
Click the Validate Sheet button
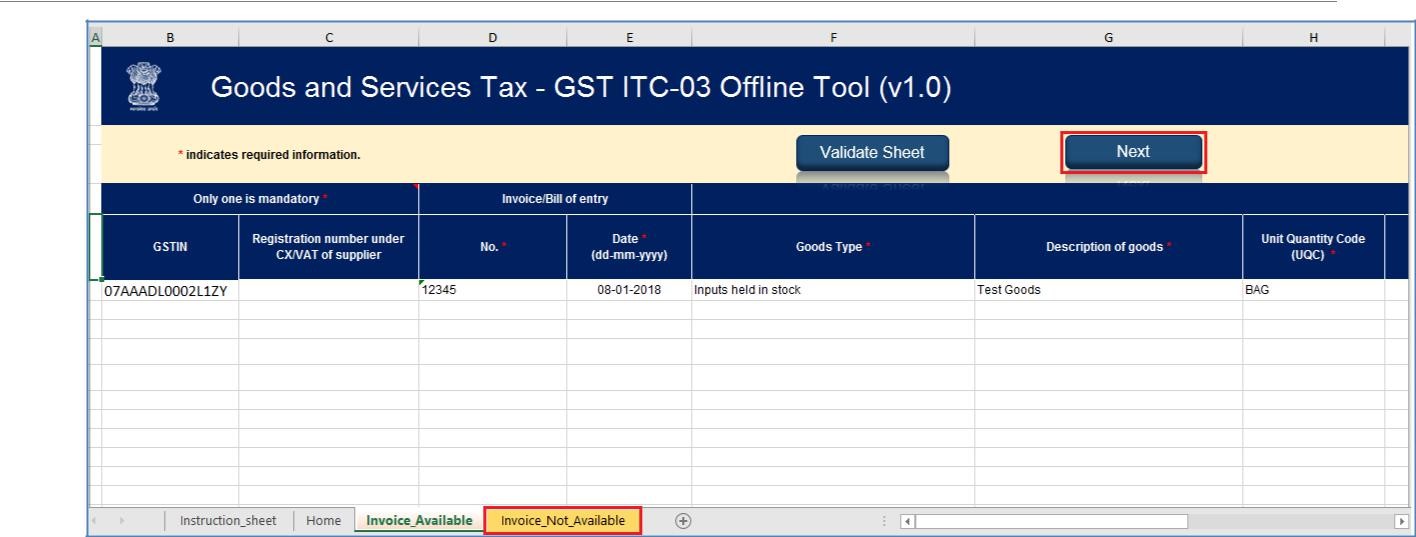pos(872,152)
